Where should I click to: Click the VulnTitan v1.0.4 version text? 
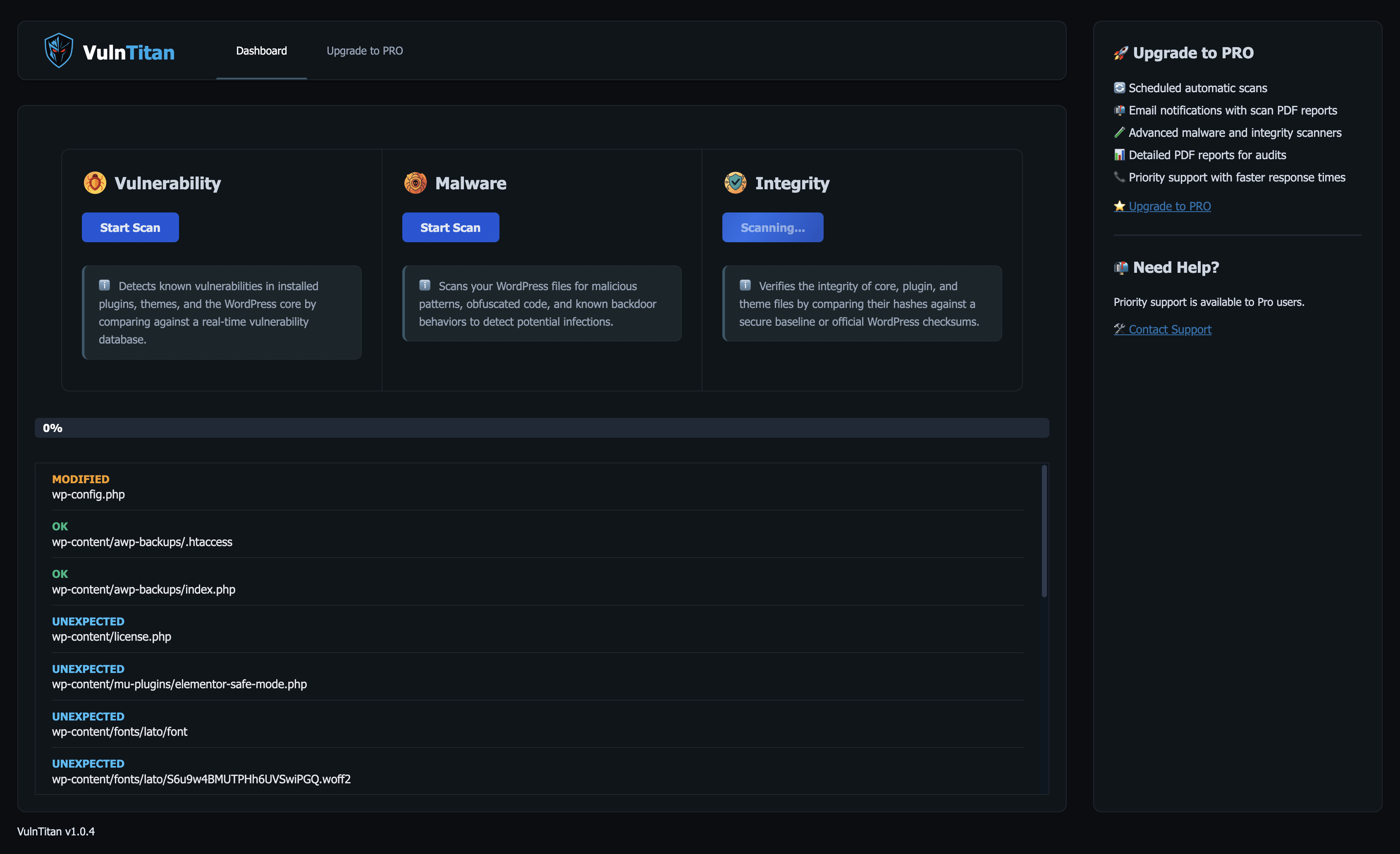pos(56,831)
